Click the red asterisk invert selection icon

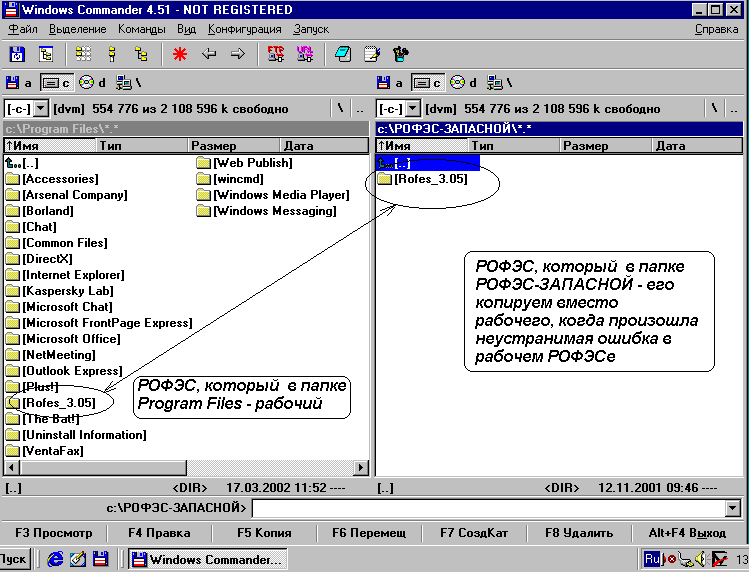pyautogui.click(x=180, y=54)
